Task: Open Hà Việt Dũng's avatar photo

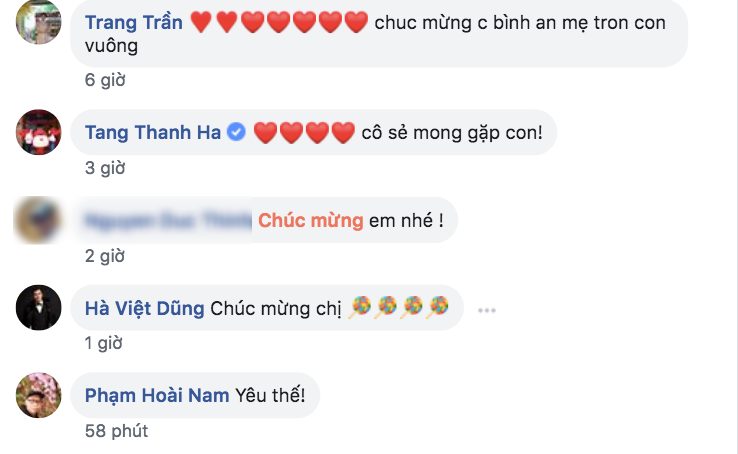Action: [x=38, y=307]
